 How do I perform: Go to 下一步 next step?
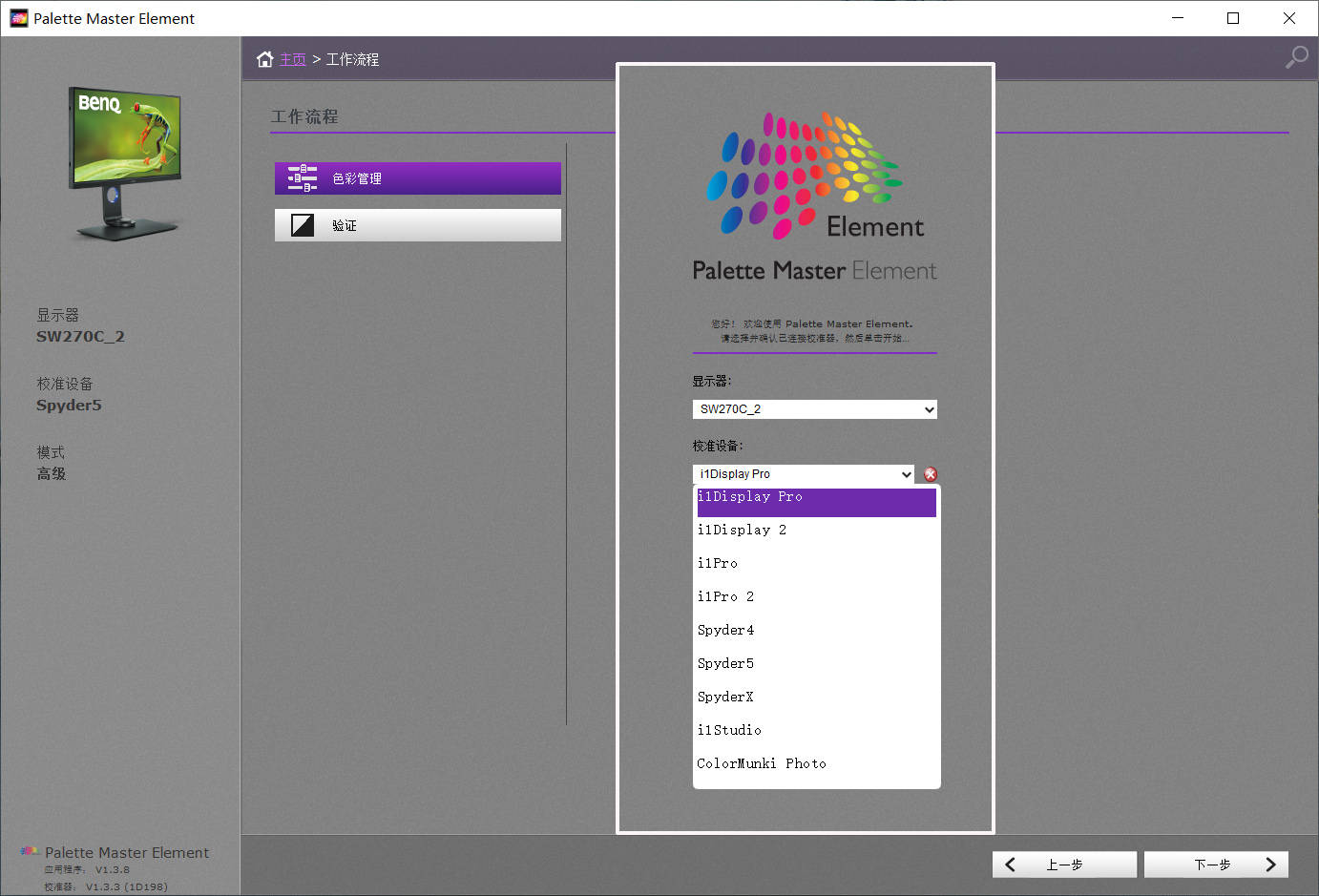(1216, 865)
